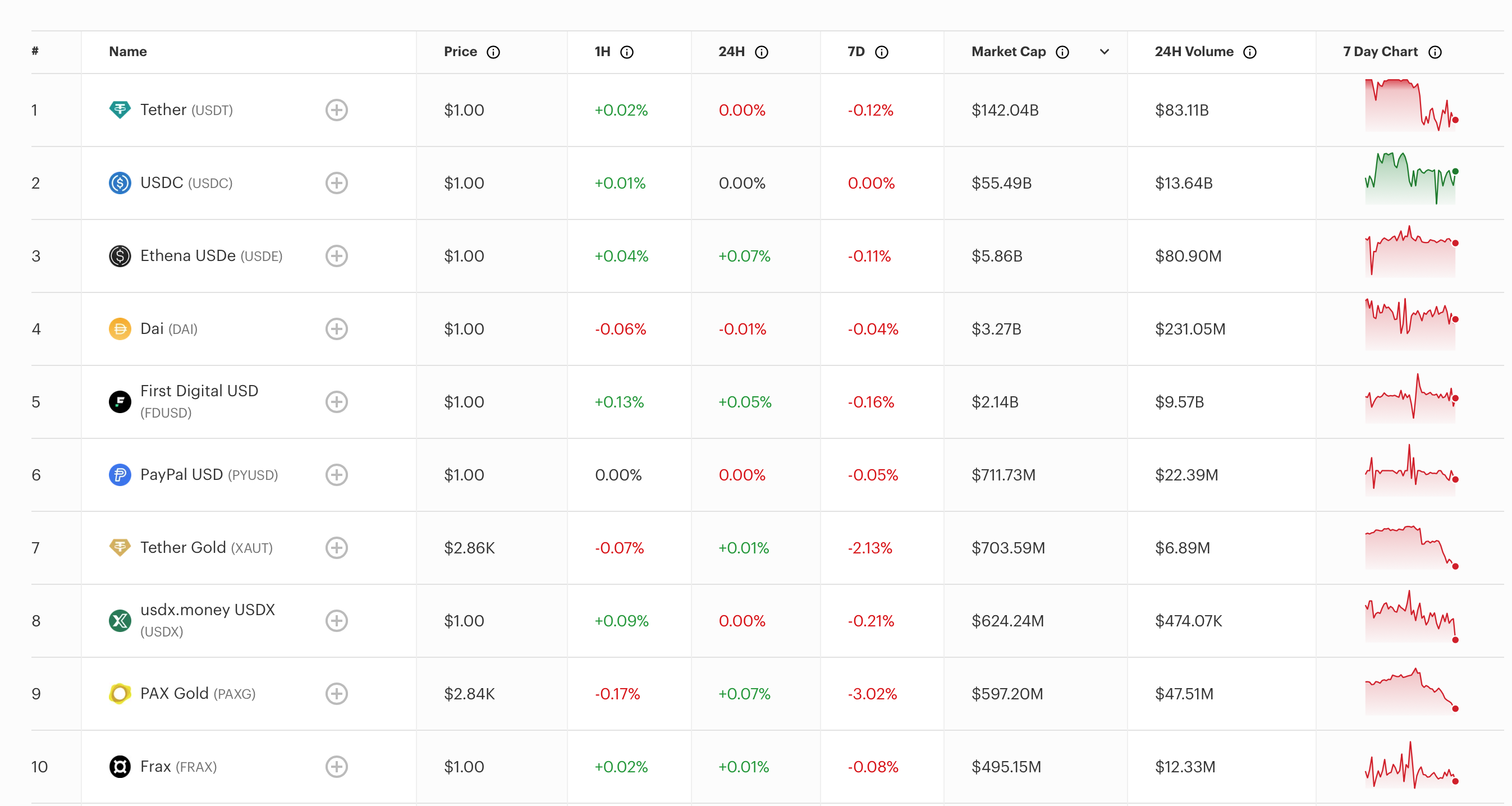
Task: Click USDC 24H volume $13.64B
Action: [x=1183, y=182]
